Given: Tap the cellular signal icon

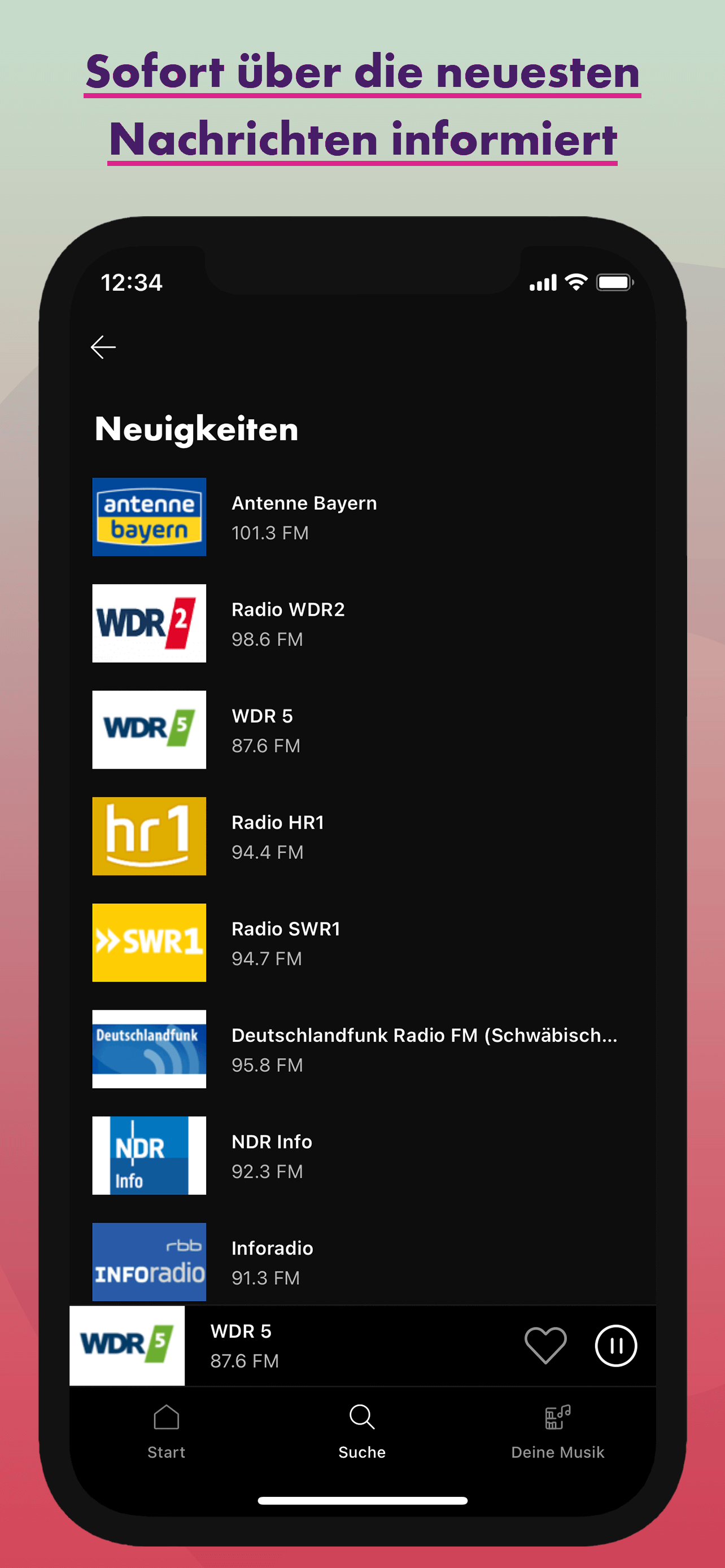Looking at the screenshot, I should pos(543,283).
